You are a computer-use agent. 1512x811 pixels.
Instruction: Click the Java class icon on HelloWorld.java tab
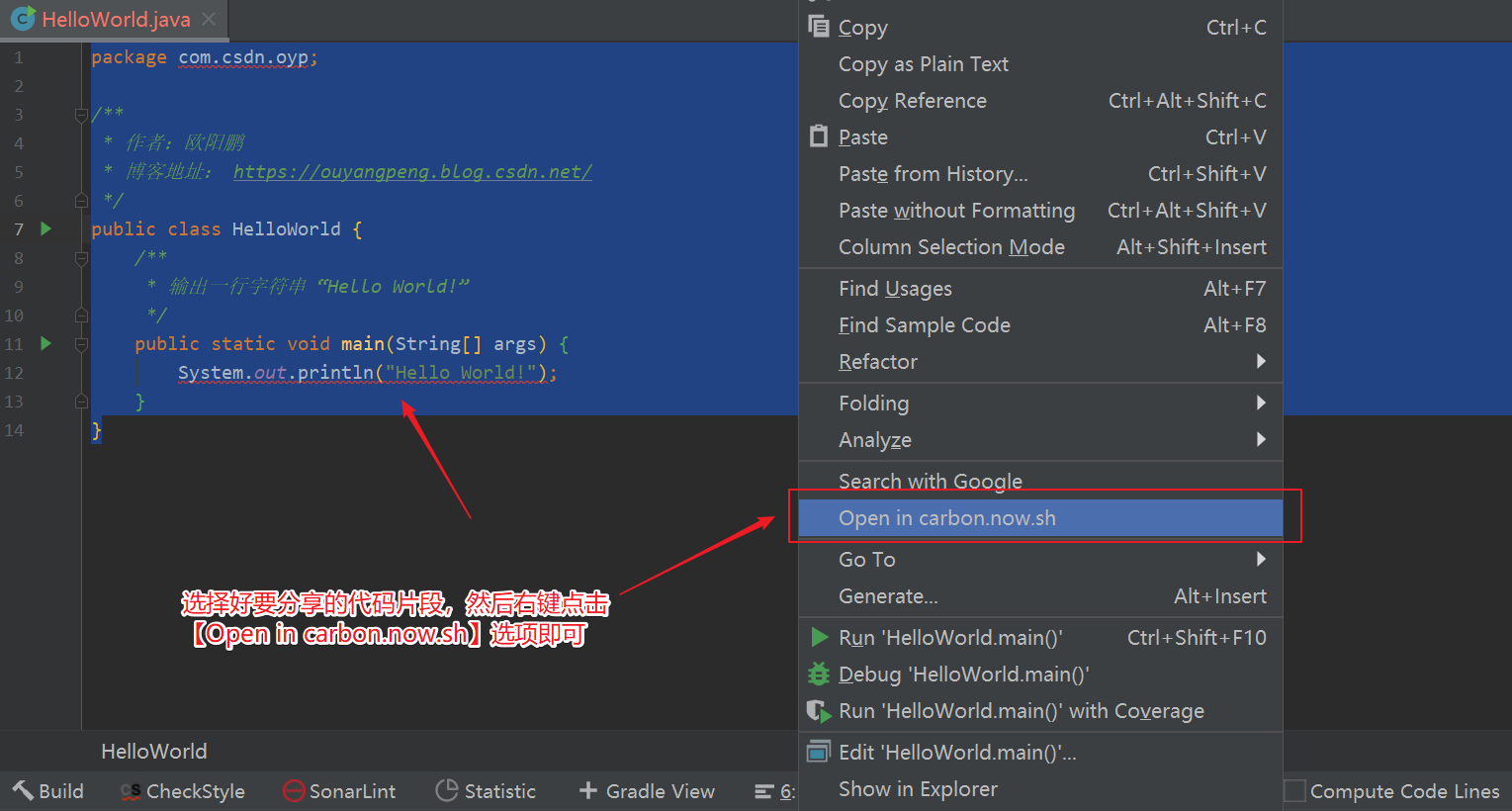(x=23, y=19)
